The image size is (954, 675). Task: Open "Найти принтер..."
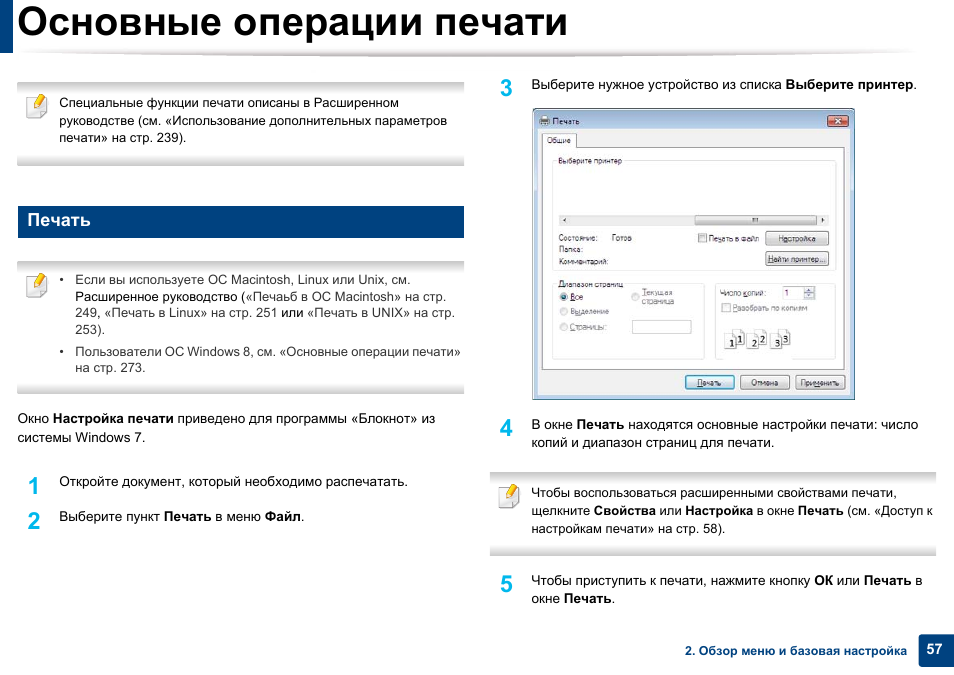[x=796, y=259]
